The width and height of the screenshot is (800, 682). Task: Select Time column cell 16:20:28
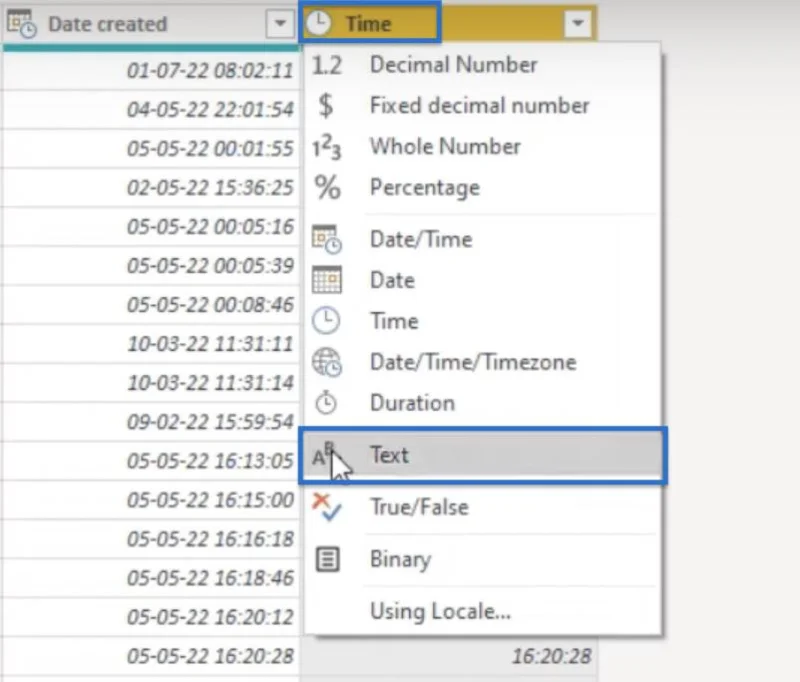[x=449, y=656]
